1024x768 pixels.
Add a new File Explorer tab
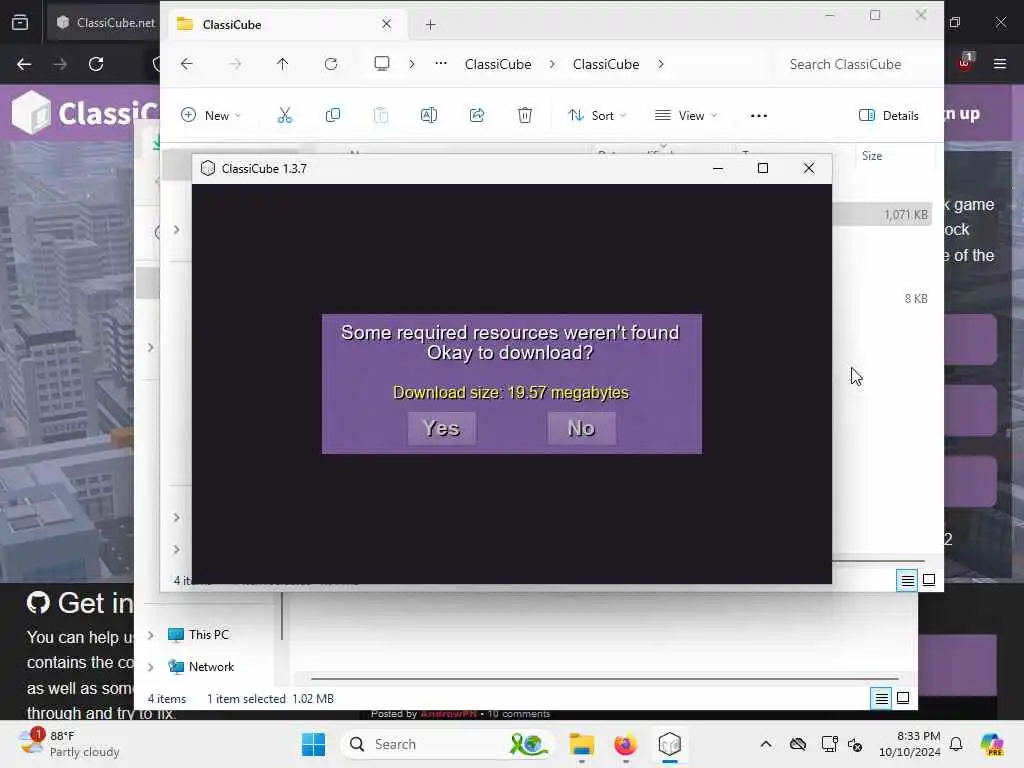(x=430, y=25)
